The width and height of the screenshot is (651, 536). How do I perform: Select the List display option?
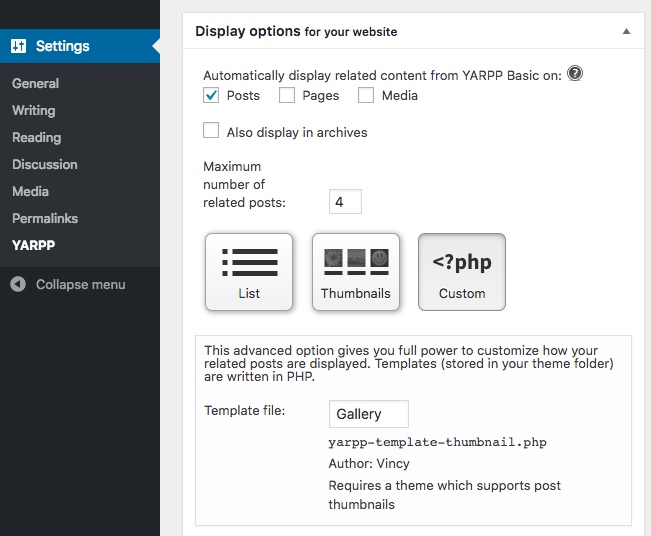[249, 272]
